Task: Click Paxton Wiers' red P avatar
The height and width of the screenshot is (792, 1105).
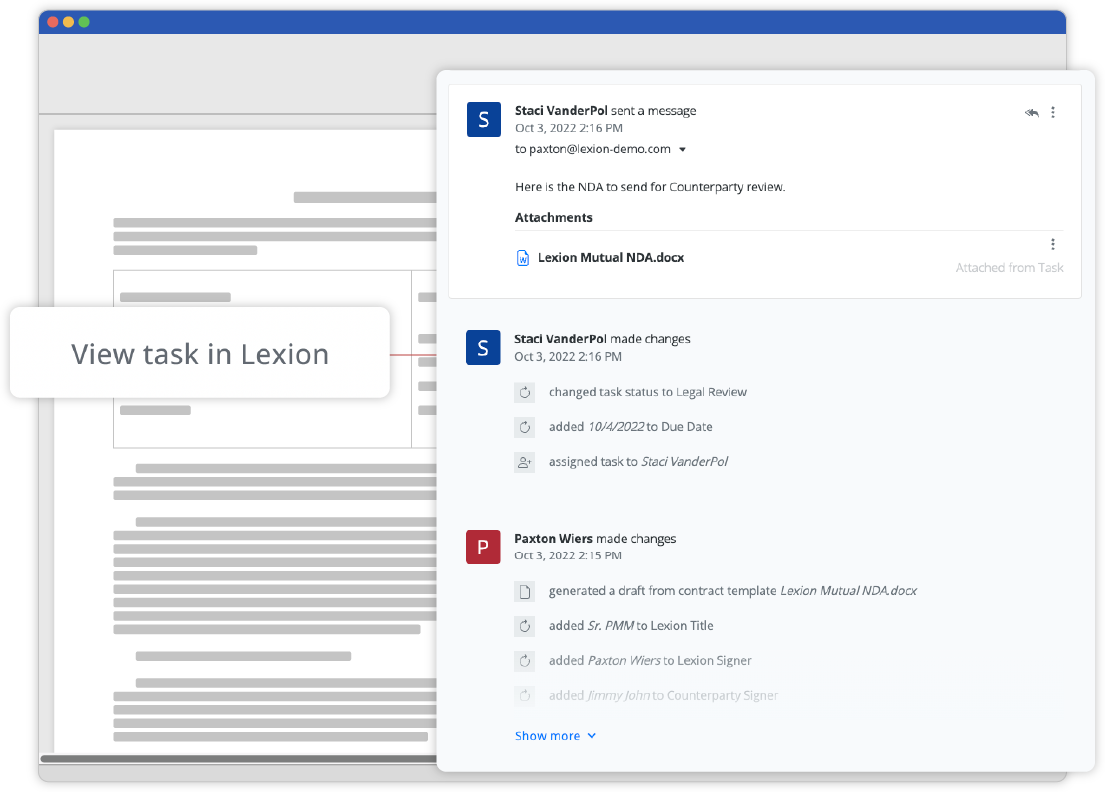Action: [483, 547]
